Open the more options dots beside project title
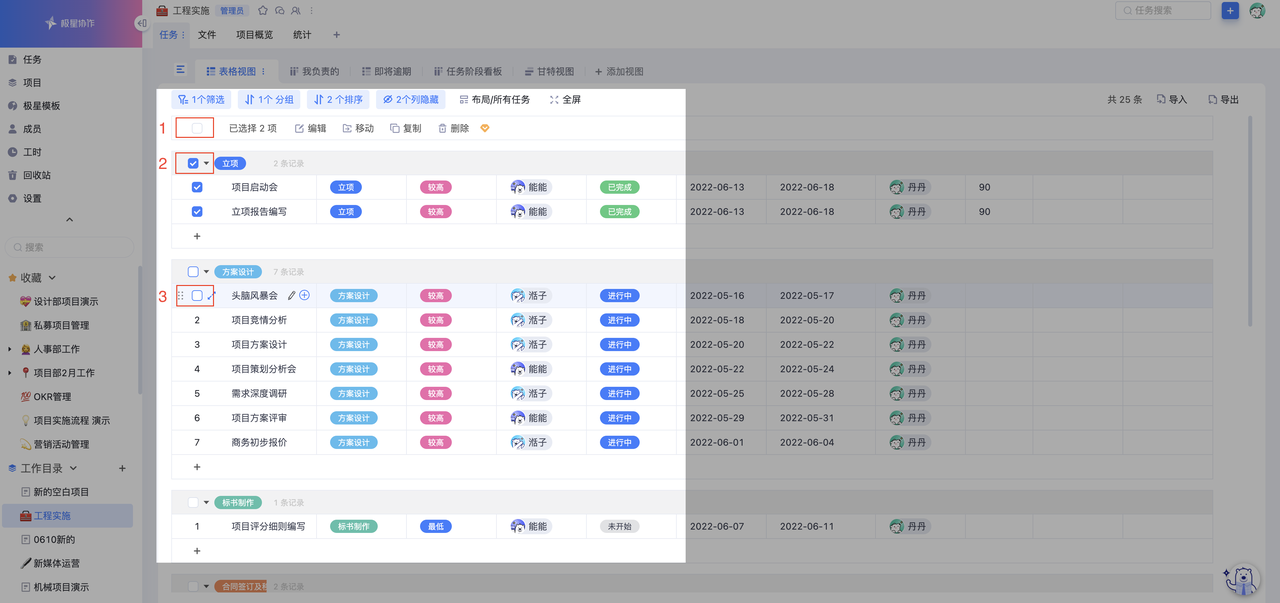 tap(311, 11)
